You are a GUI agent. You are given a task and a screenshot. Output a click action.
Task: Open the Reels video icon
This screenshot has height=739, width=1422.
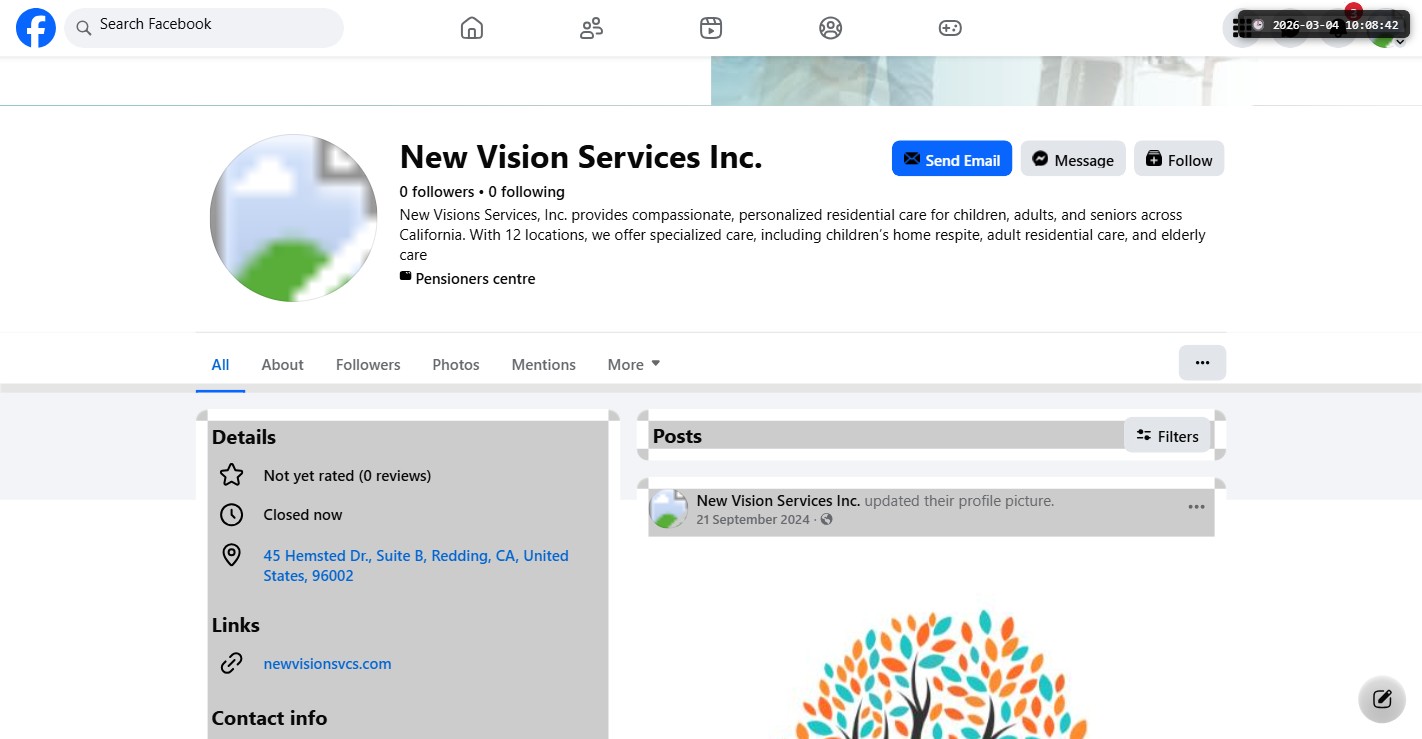pos(711,28)
